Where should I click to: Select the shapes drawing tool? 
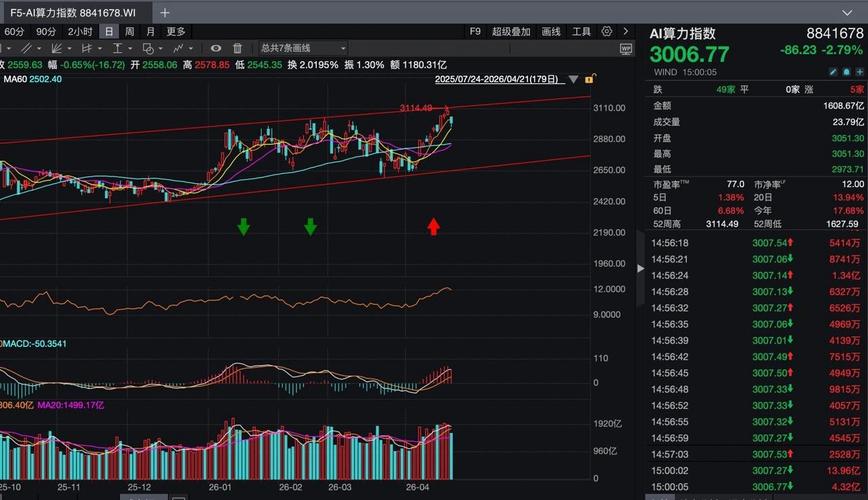(x=148, y=48)
